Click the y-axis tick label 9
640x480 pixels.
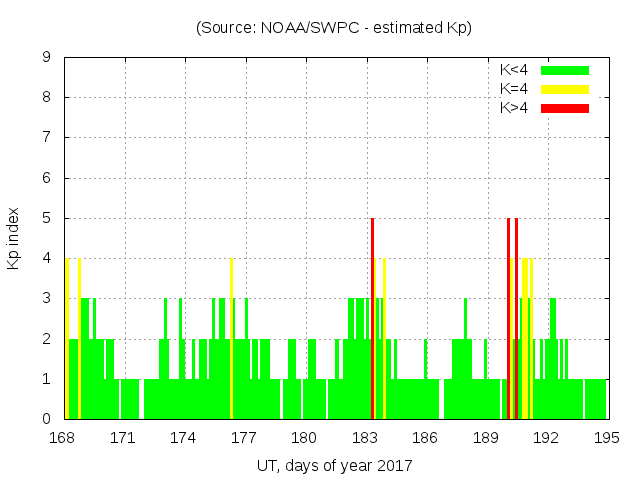(47, 57)
